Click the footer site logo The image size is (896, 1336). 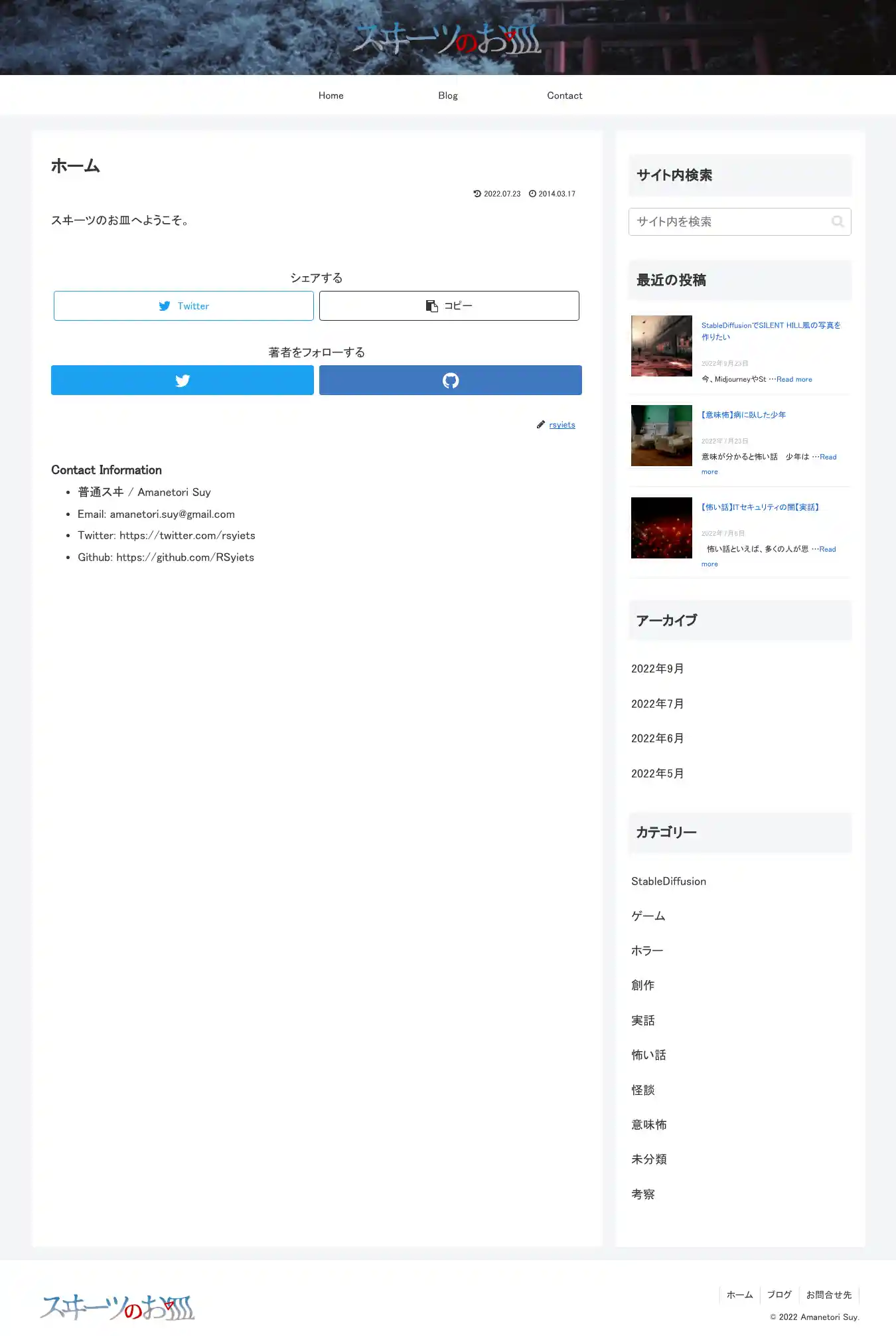click(x=117, y=1307)
